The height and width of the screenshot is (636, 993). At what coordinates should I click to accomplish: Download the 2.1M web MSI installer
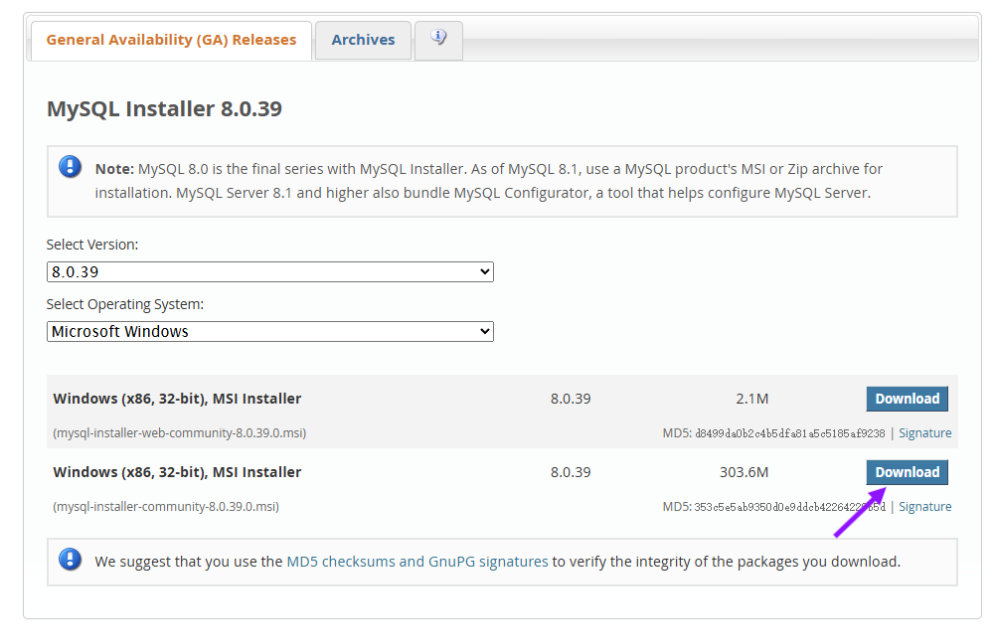coord(907,399)
